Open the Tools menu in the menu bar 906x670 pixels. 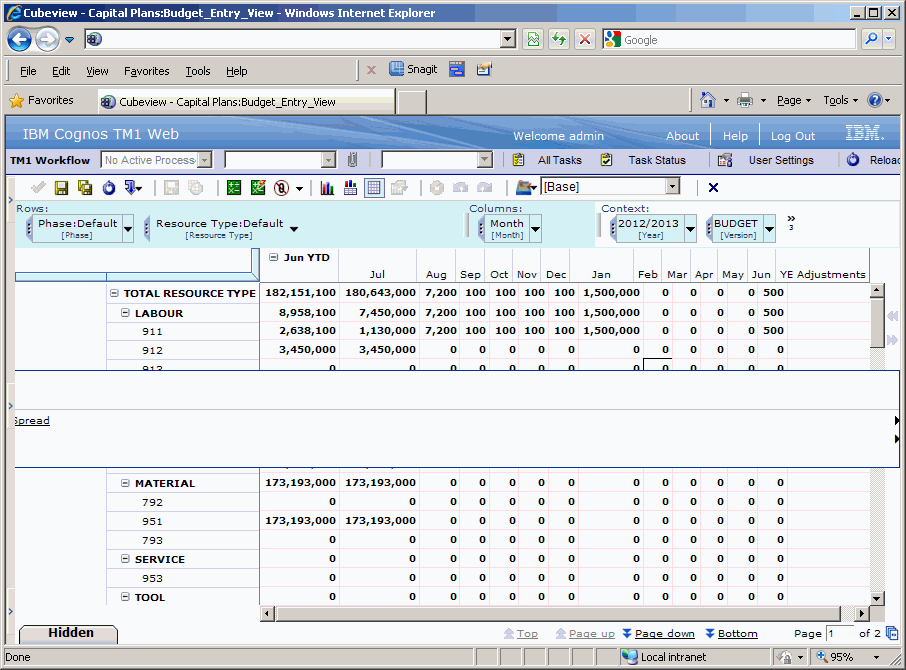tap(198, 71)
